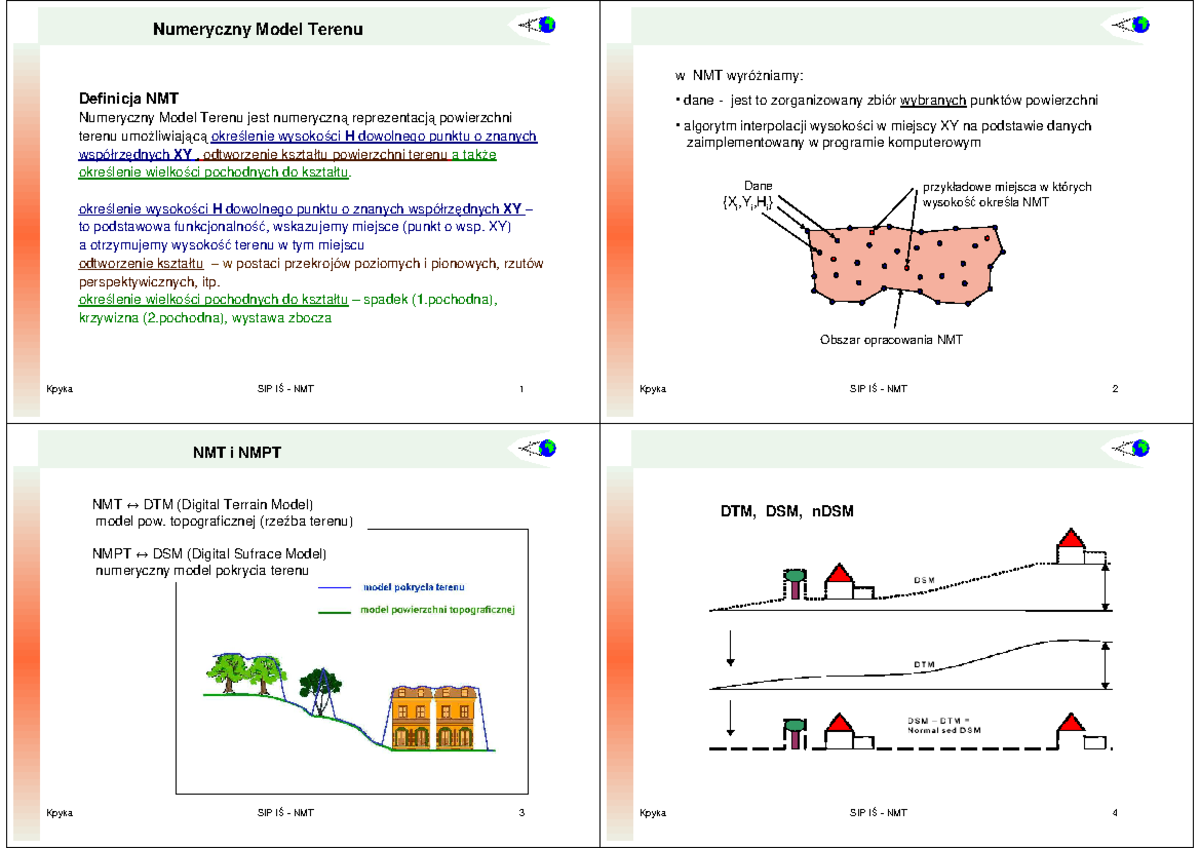Screen dimensions: 1200x848
Task: Click the globe logo on slide 4
Action: point(1140,449)
